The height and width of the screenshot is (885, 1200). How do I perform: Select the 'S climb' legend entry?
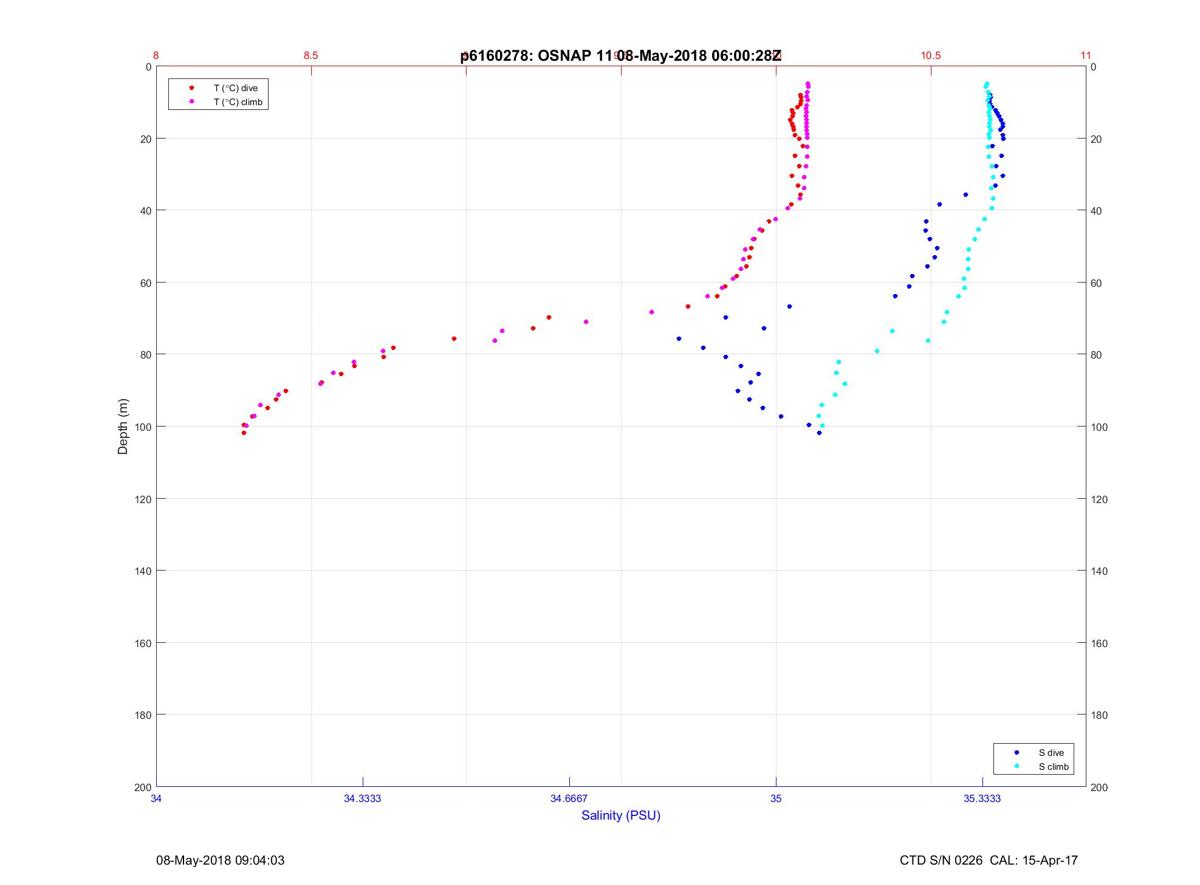[x=1054, y=767]
